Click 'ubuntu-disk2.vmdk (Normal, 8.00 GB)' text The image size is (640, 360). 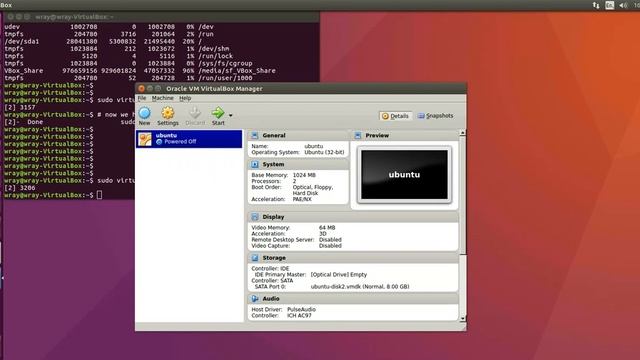click(x=360, y=287)
